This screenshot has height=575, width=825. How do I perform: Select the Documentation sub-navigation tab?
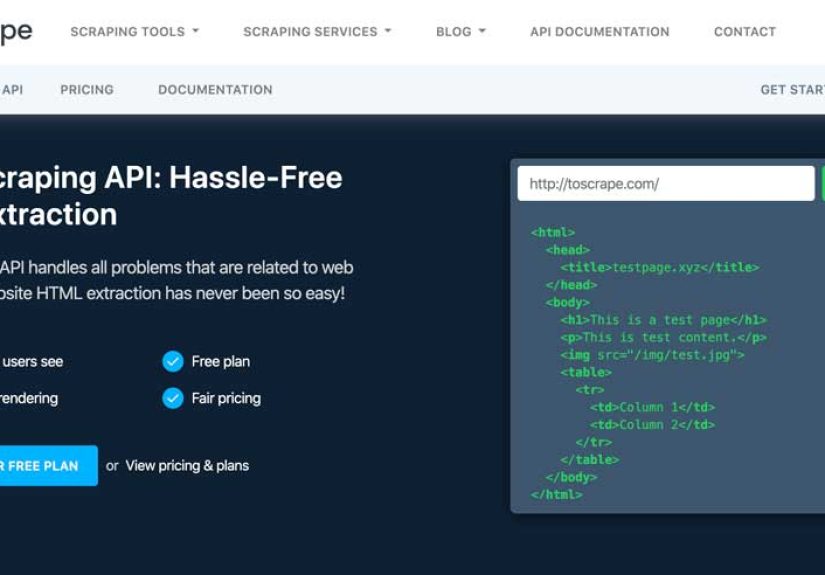pyautogui.click(x=215, y=89)
